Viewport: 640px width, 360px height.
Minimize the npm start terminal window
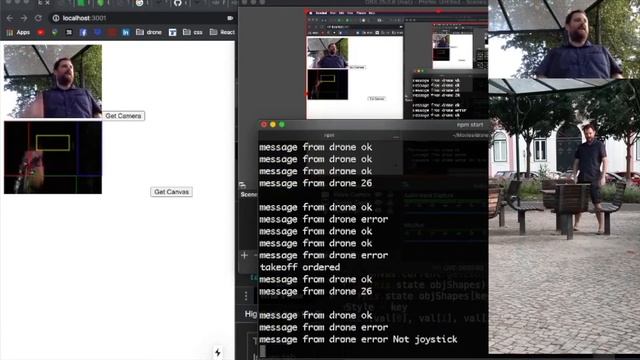click(273, 124)
